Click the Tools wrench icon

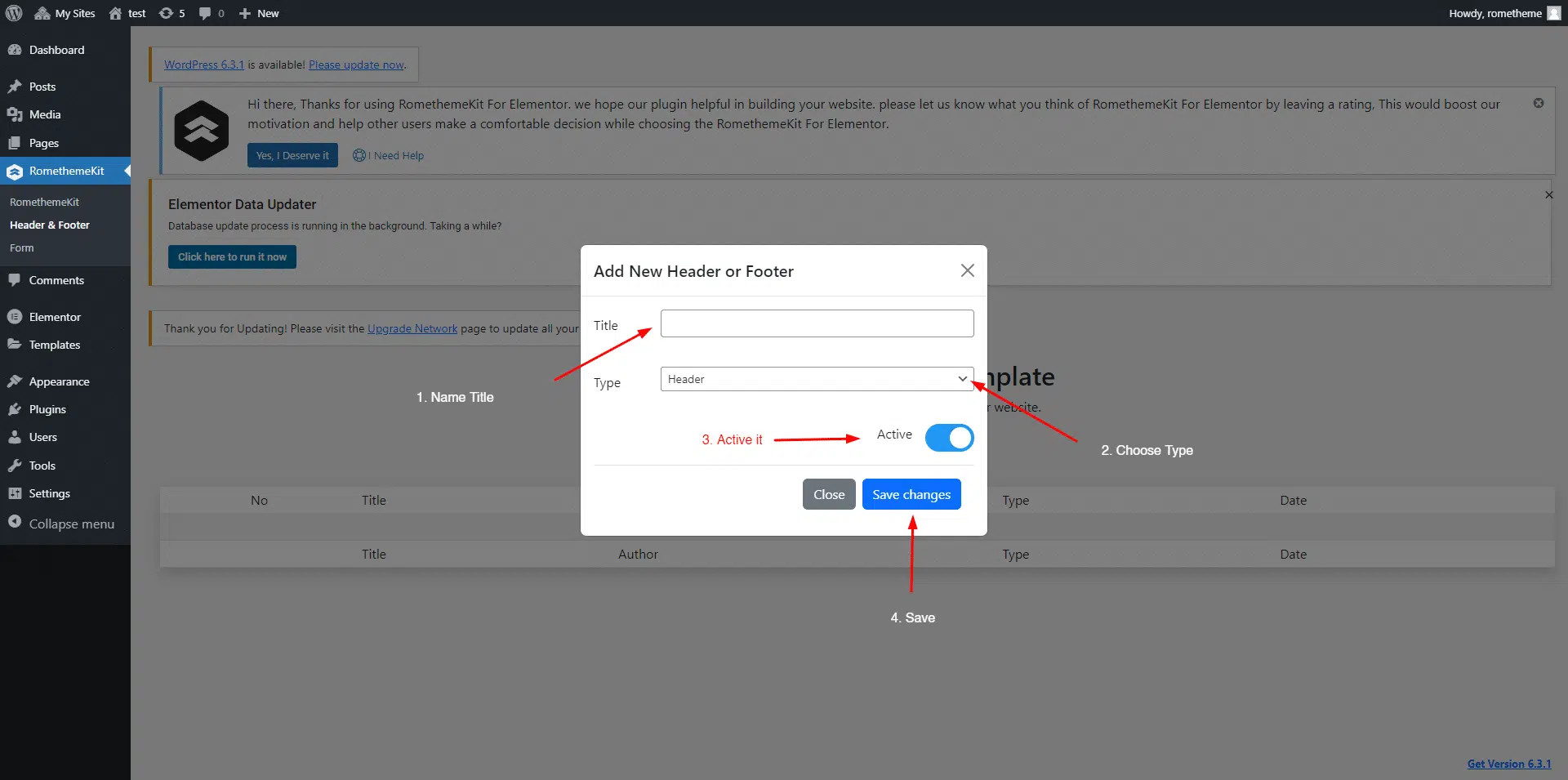[15, 466]
